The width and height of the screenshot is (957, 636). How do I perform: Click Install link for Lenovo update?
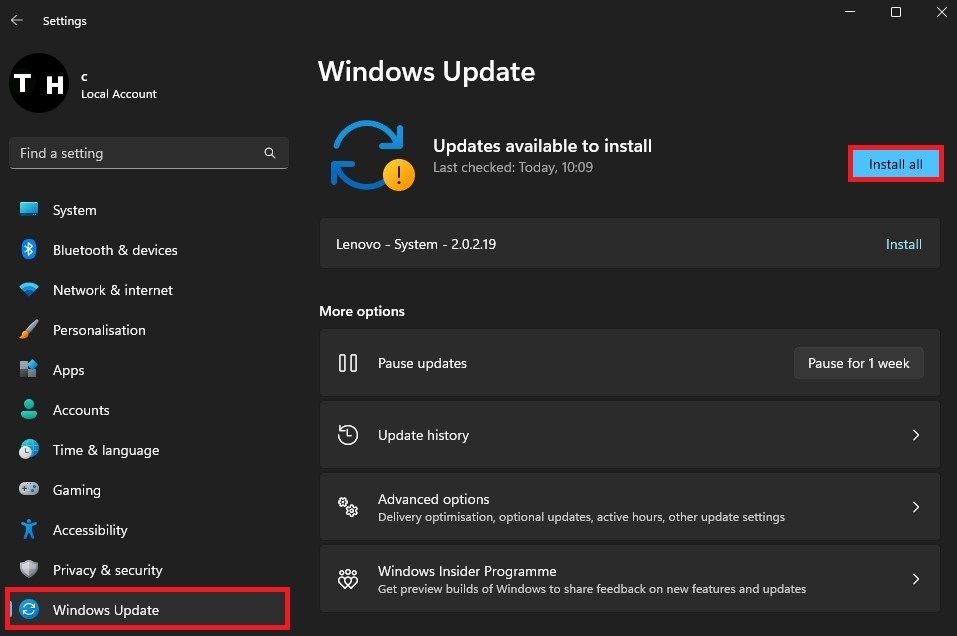coord(903,244)
